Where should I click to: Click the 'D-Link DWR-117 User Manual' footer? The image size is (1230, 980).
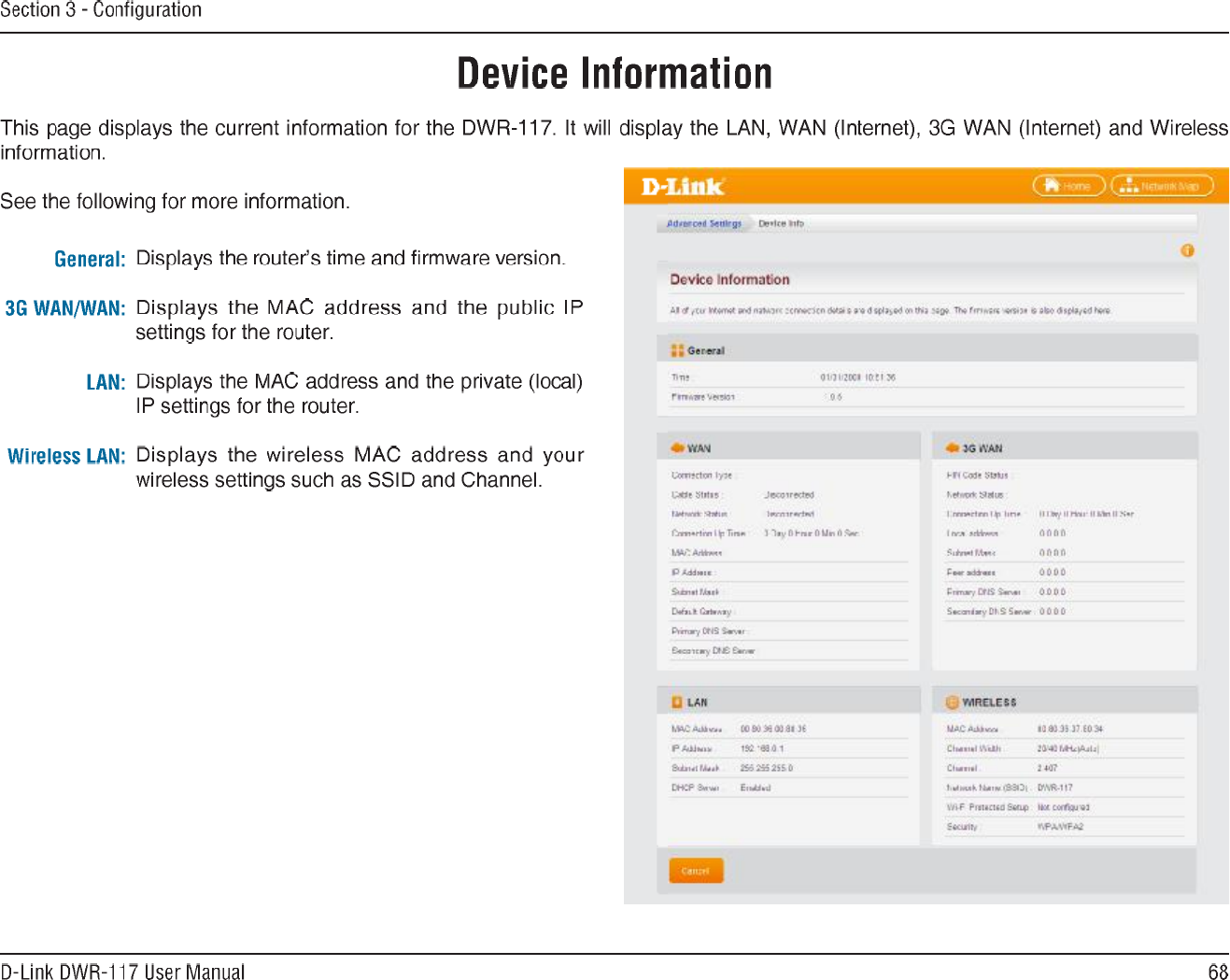[x=122, y=972]
